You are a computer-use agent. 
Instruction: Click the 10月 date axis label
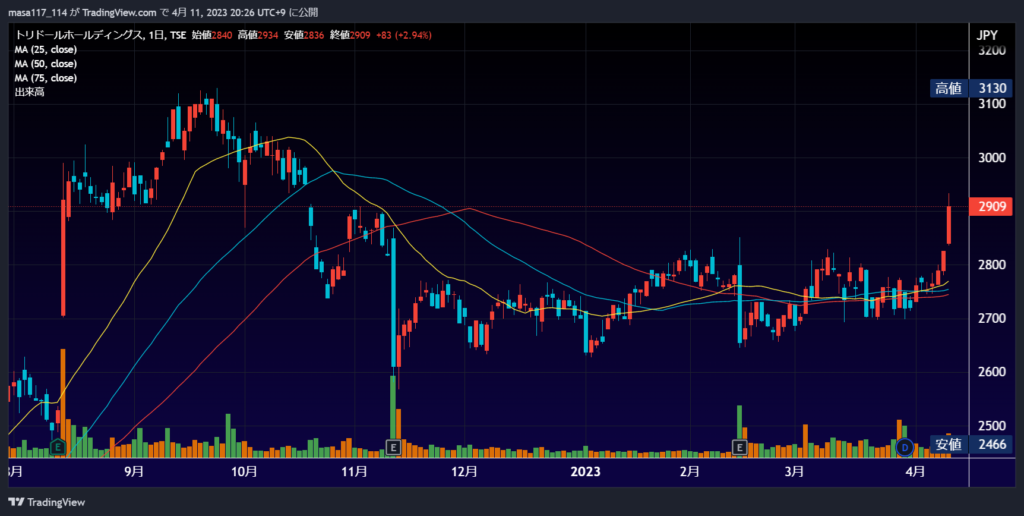click(244, 471)
